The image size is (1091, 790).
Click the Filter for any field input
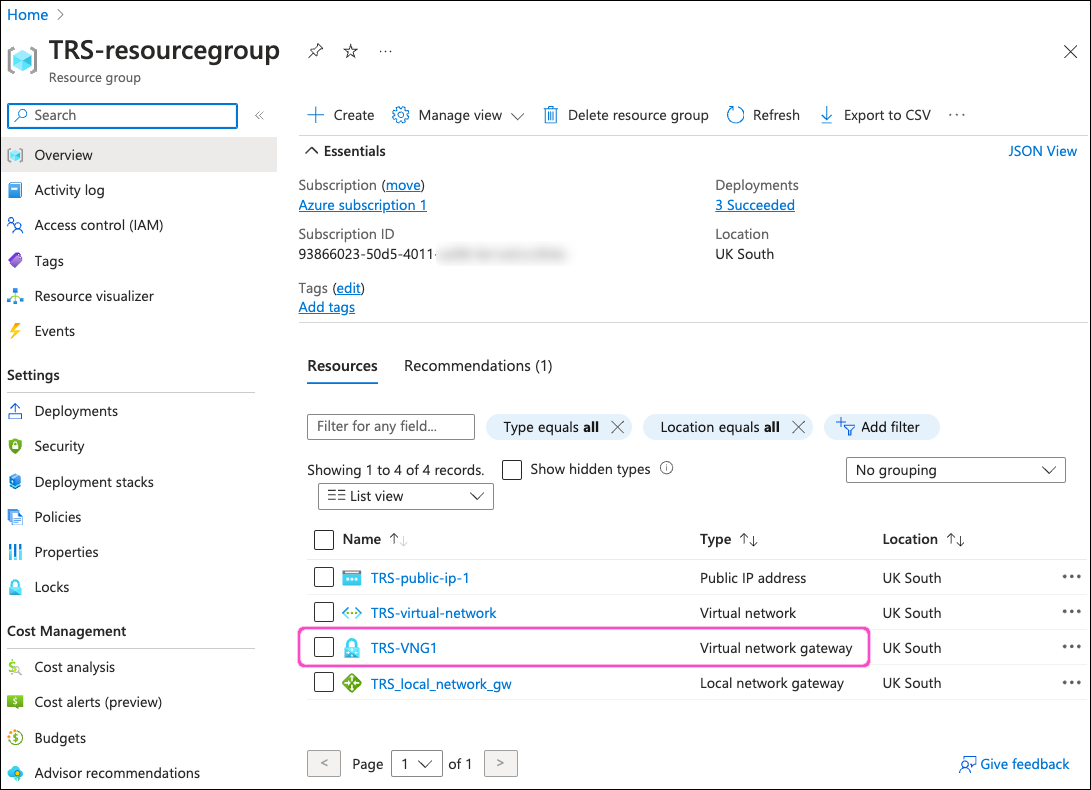click(390, 426)
